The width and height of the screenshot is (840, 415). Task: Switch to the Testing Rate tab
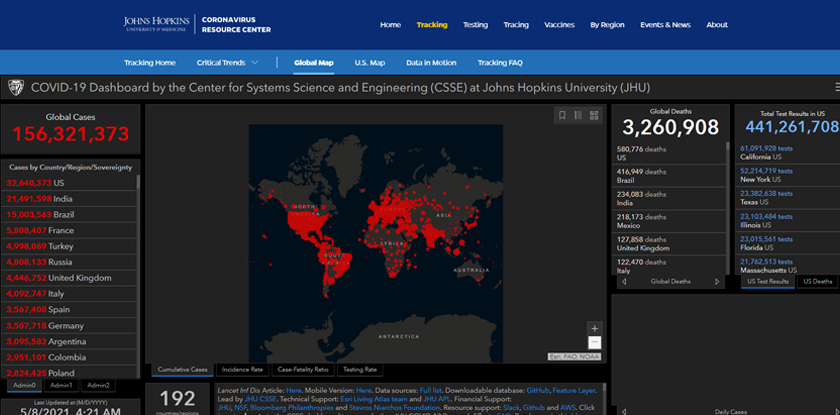click(360, 369)
